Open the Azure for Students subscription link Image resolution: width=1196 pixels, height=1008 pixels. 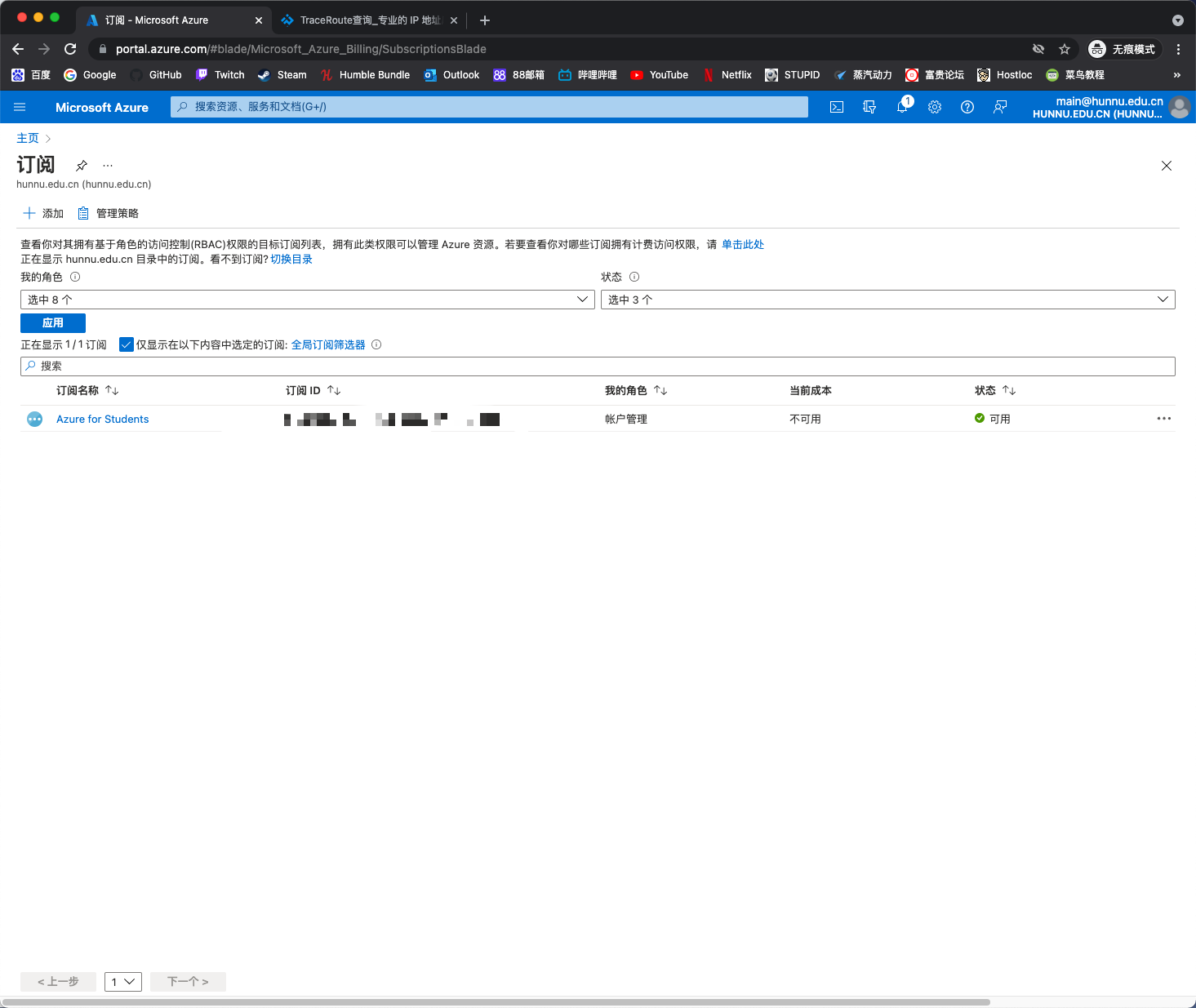click(x=103, y=420)
